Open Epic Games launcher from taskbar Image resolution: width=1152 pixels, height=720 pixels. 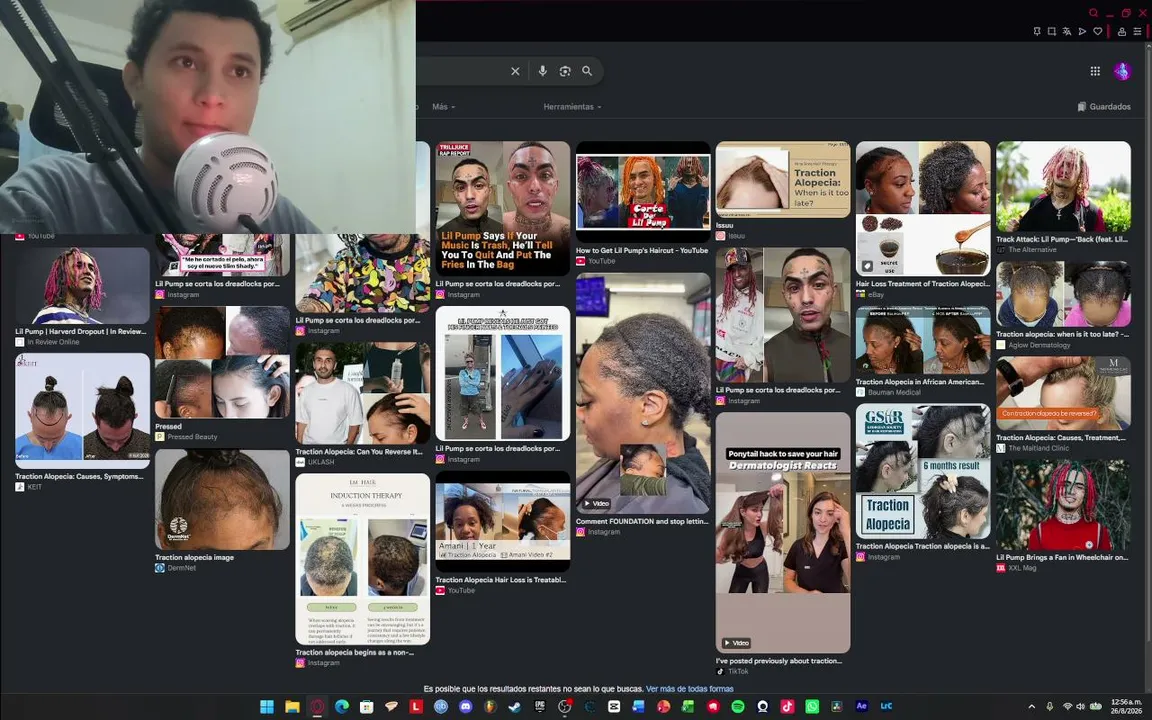[540, 707]
